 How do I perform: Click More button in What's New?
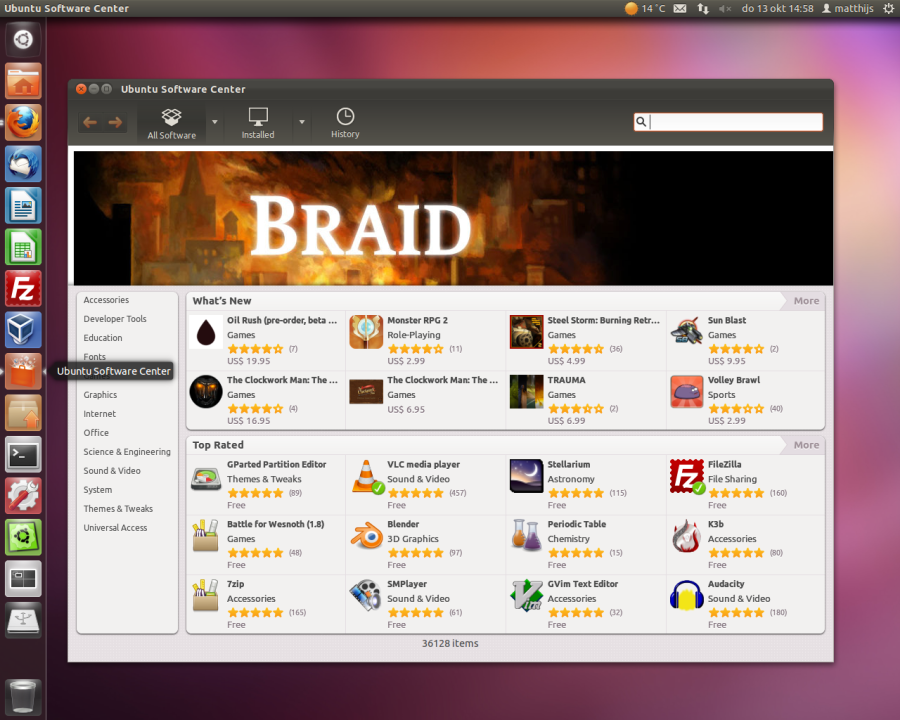coord(805,301)
